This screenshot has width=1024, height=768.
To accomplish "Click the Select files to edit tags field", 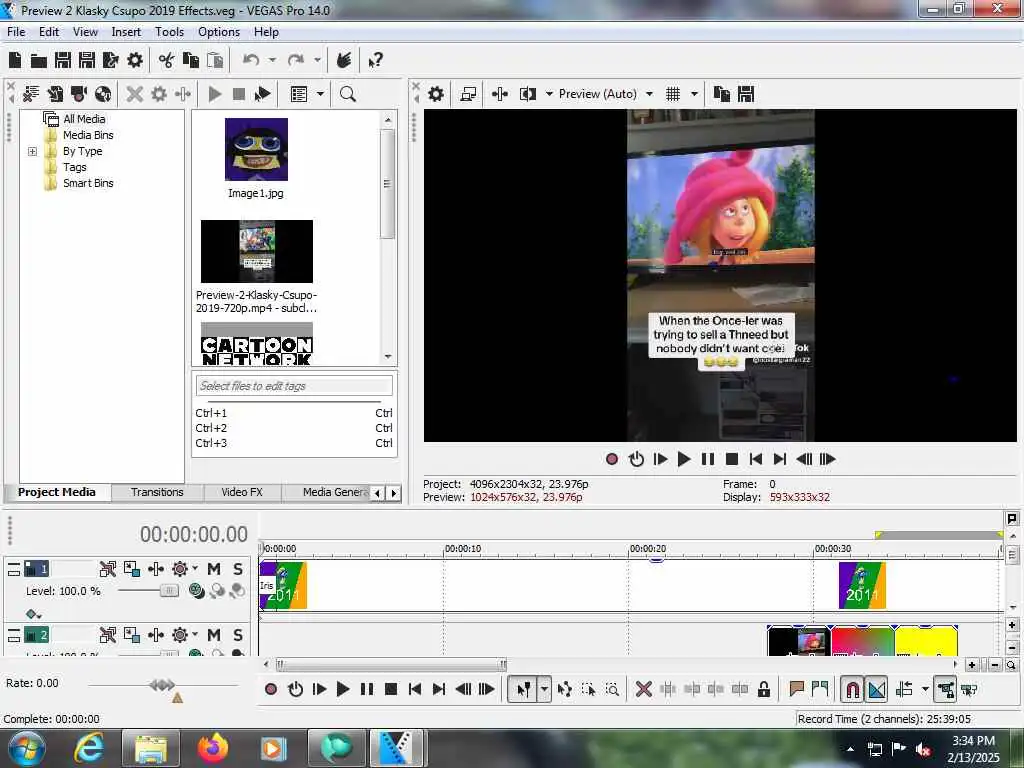I will (294, 386).
